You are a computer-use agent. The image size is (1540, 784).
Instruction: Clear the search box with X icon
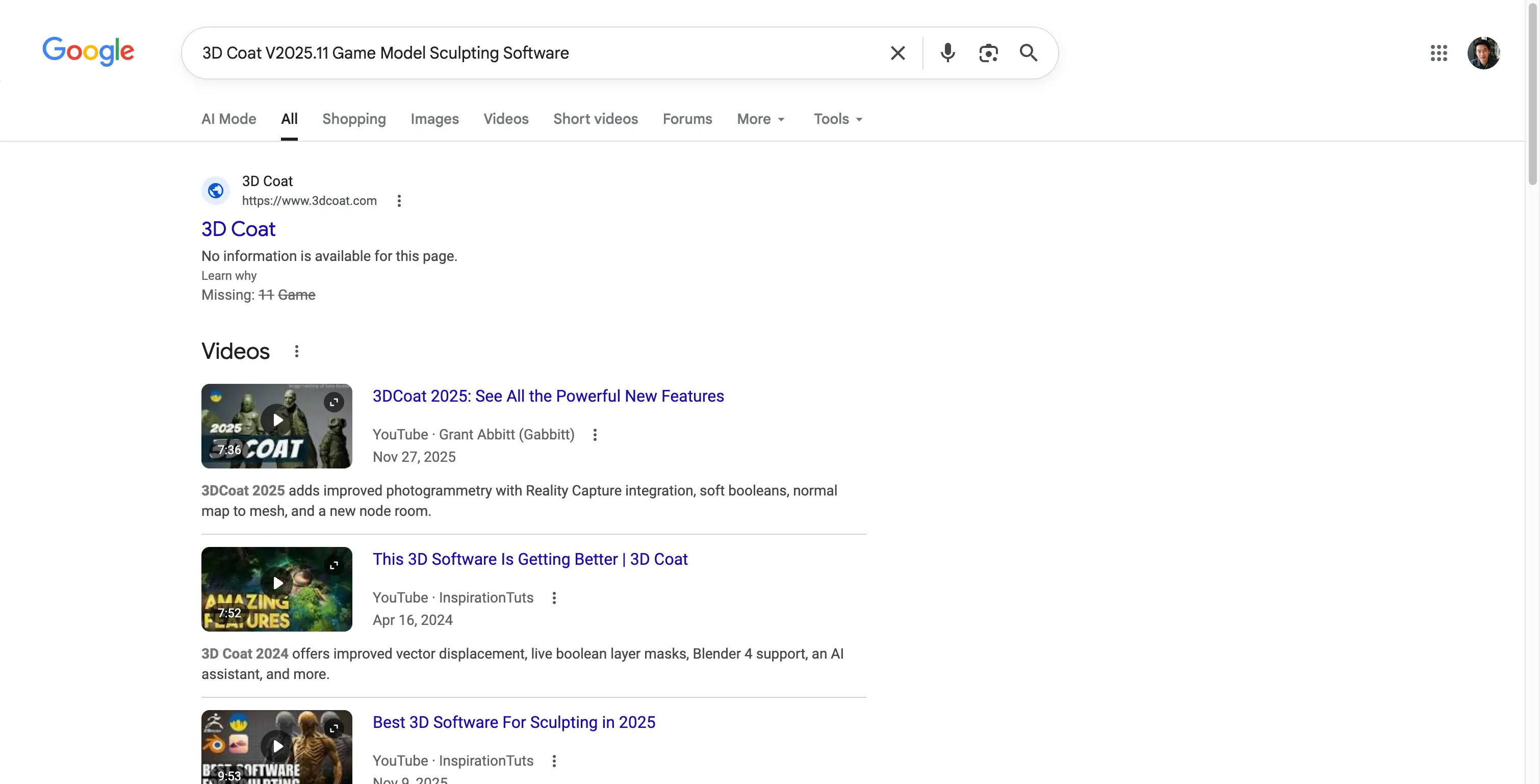[x=897, y=53]
